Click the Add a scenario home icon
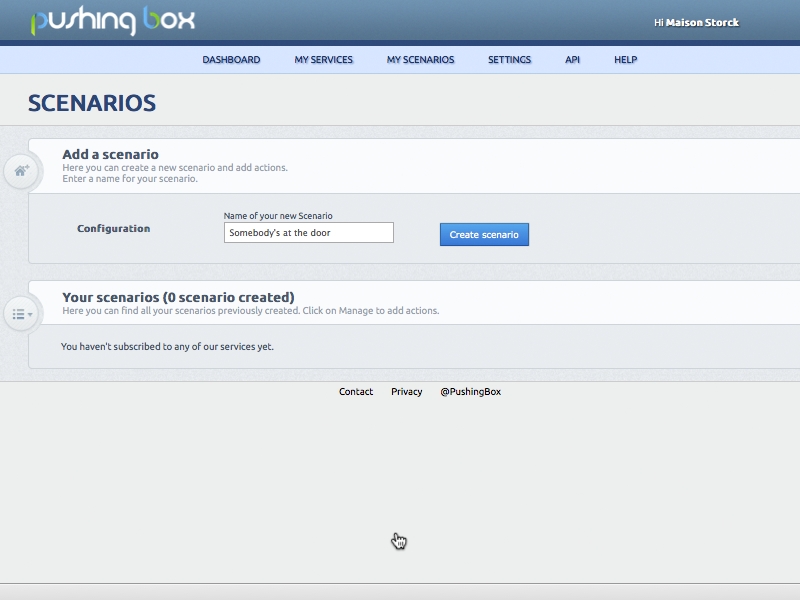The image size is (800, 600). coord(19,170)
